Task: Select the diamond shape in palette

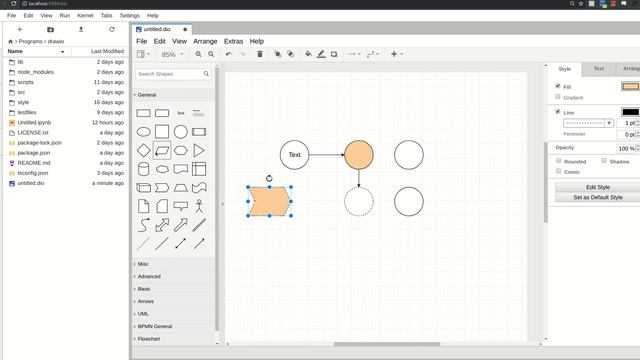Action: (x=143, y=151)
